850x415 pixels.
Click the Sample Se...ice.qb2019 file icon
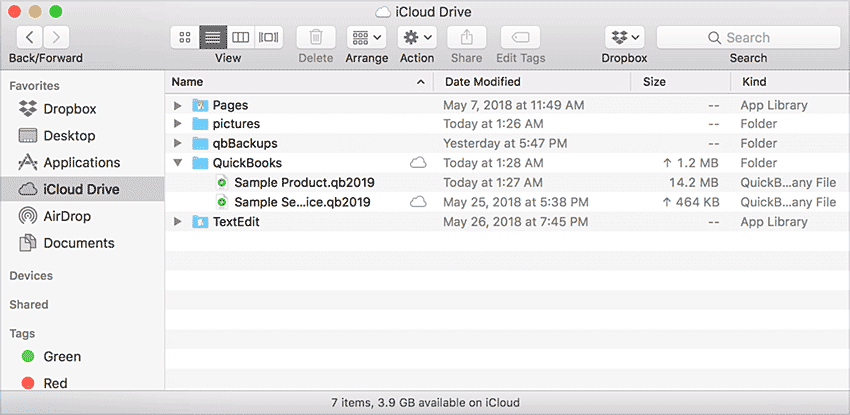[222, 202]
